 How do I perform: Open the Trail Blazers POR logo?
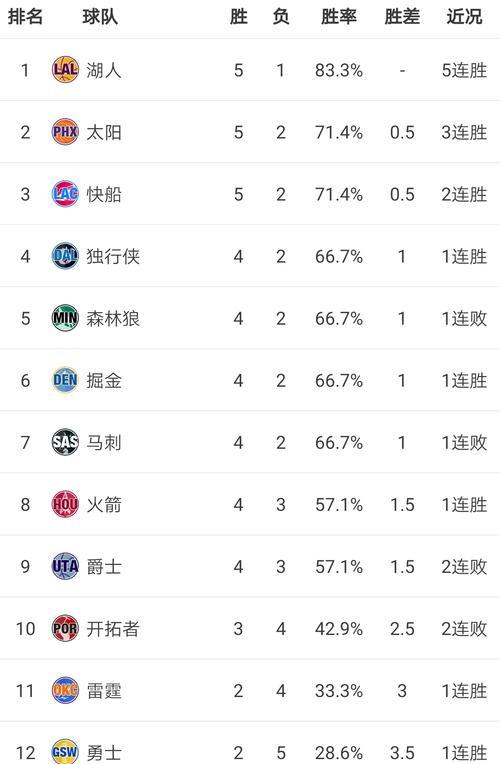click(65, 628)
